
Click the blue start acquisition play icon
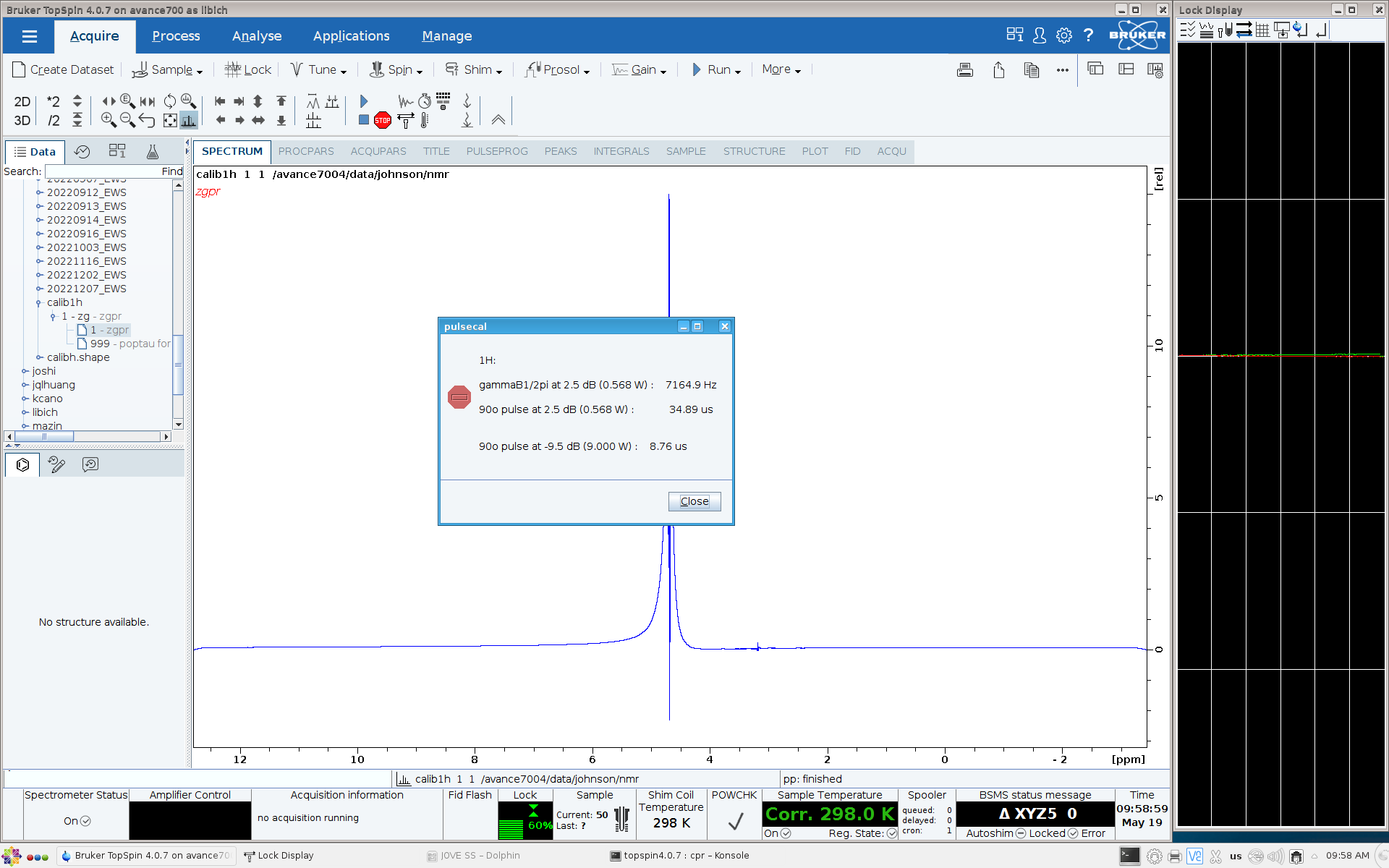click(x=364, y=101)
